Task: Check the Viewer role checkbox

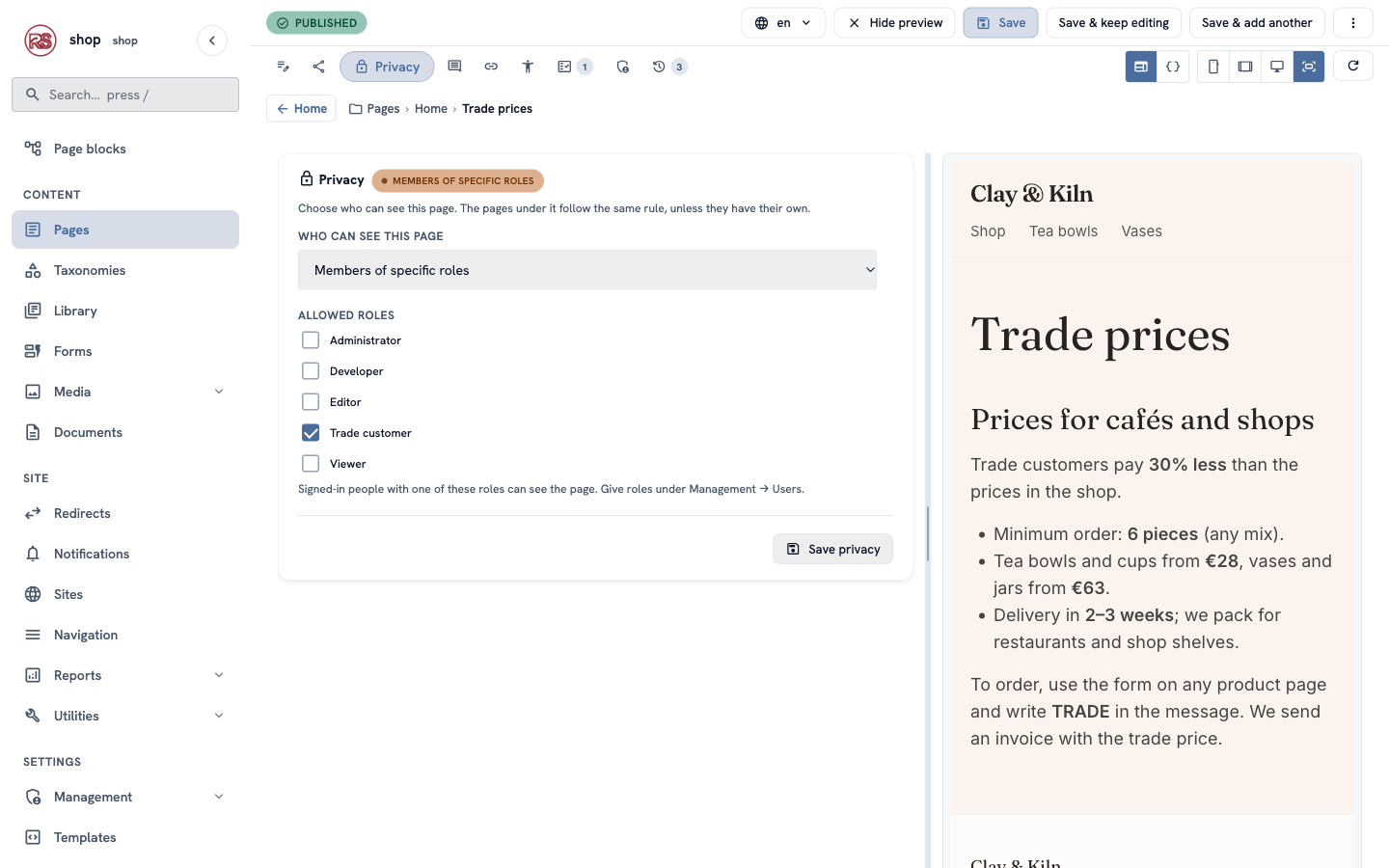Action: pos(311,464)
